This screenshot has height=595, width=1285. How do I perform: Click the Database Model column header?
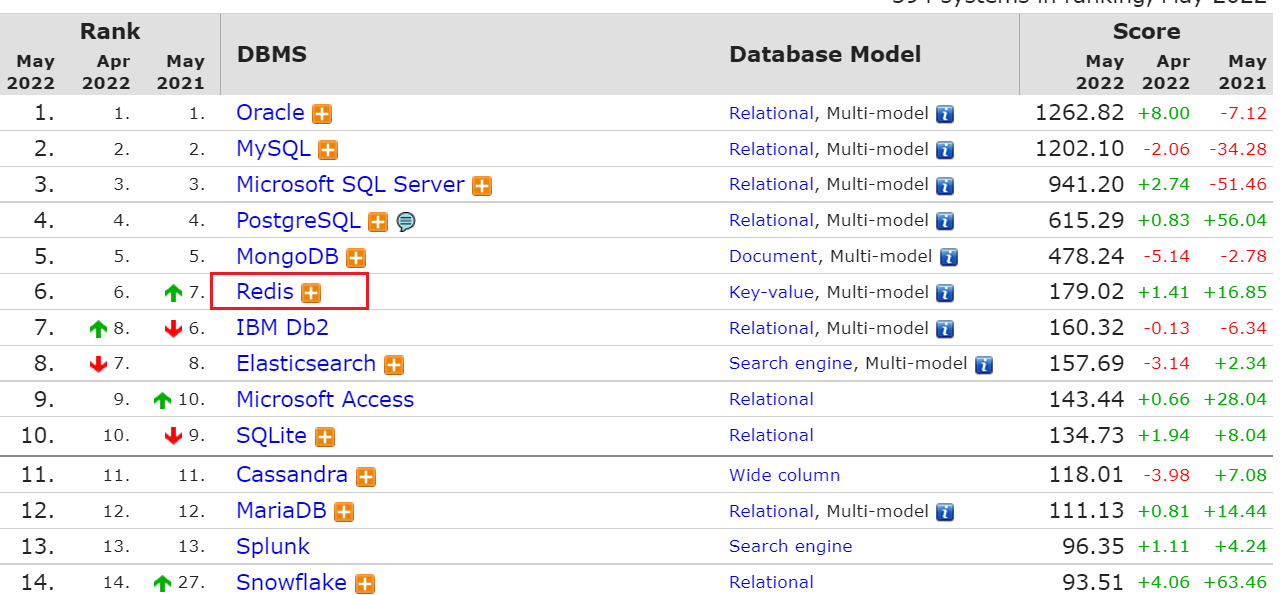pyautogui.click(x=825, y=54)
